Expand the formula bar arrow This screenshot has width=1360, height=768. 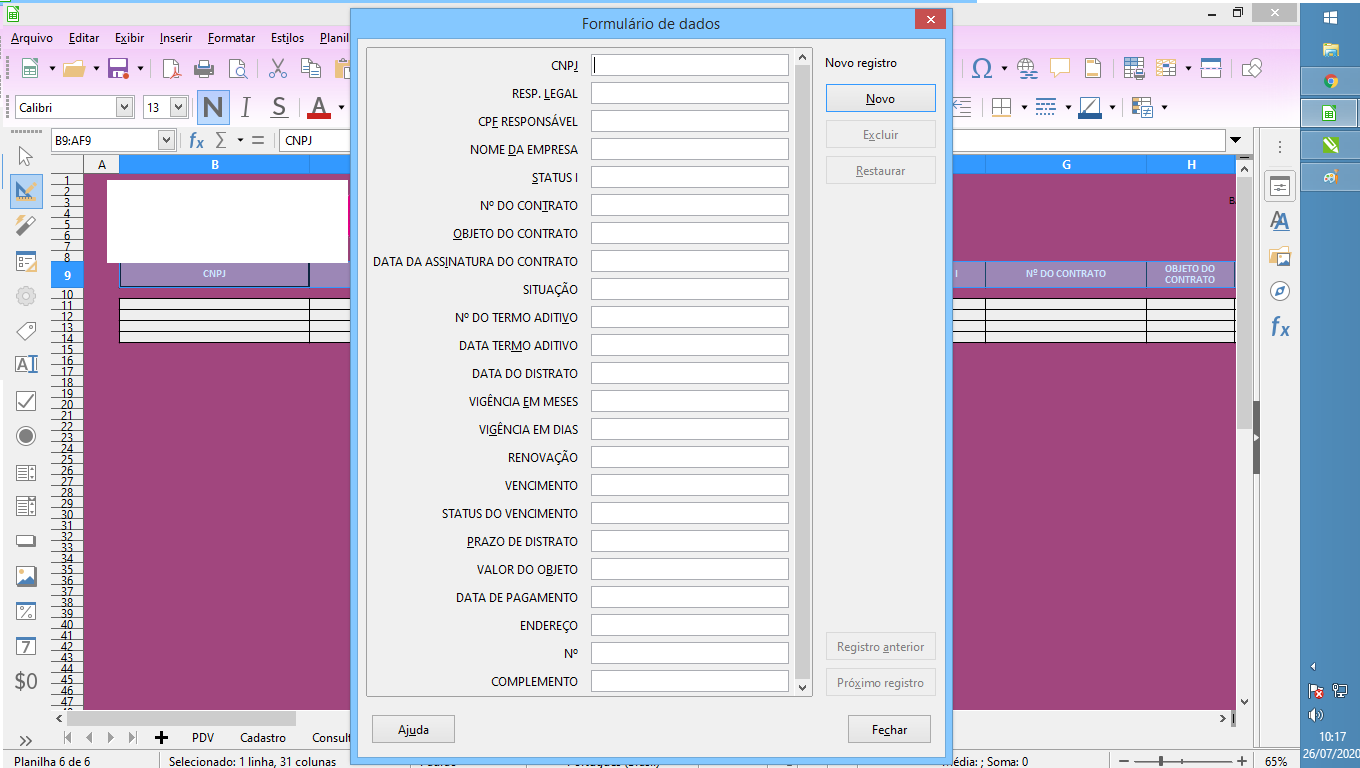pos(1236,141)
